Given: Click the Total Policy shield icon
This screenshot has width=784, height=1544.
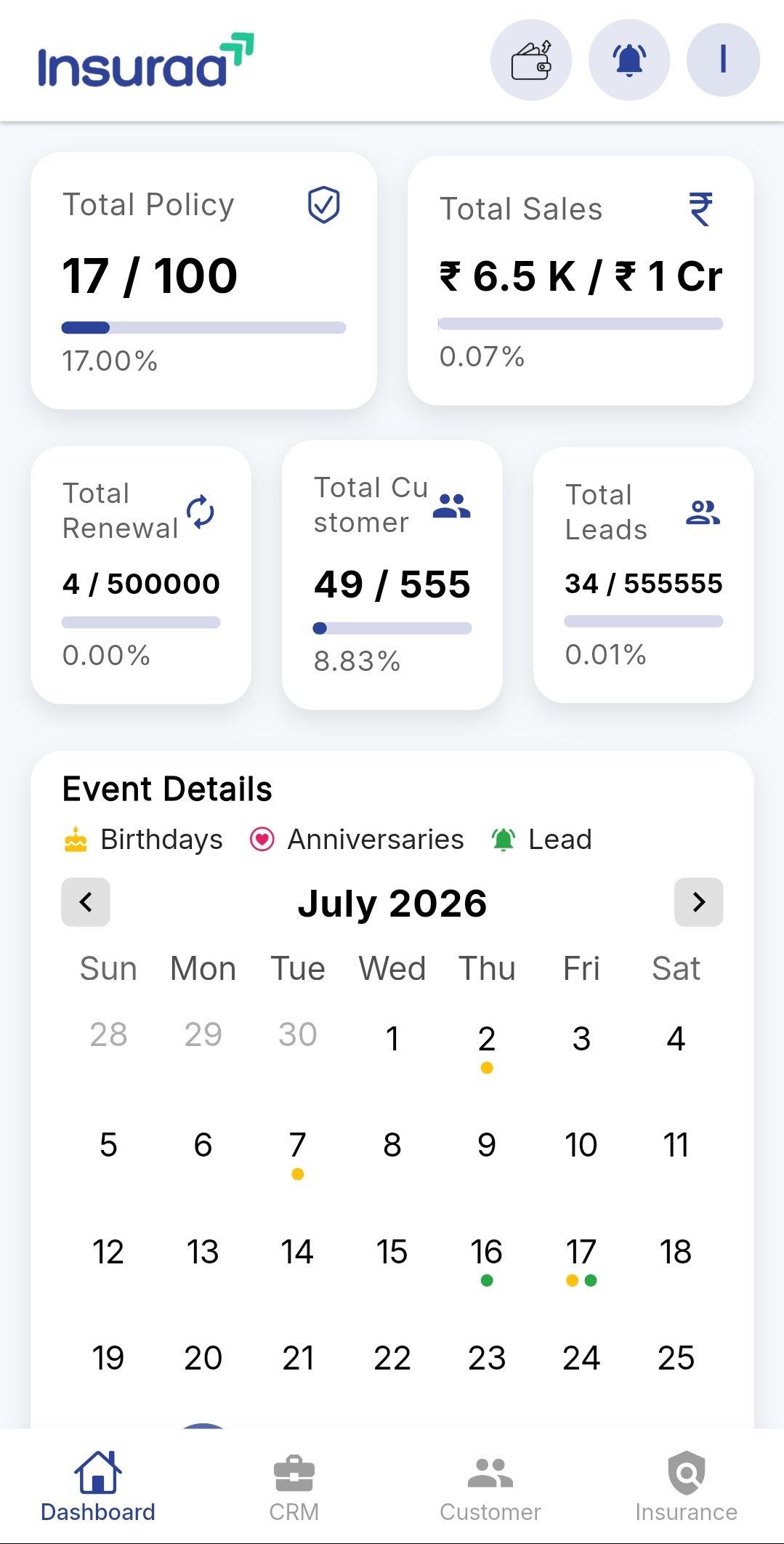Looking at the screenshot, I should coord(324,204).
